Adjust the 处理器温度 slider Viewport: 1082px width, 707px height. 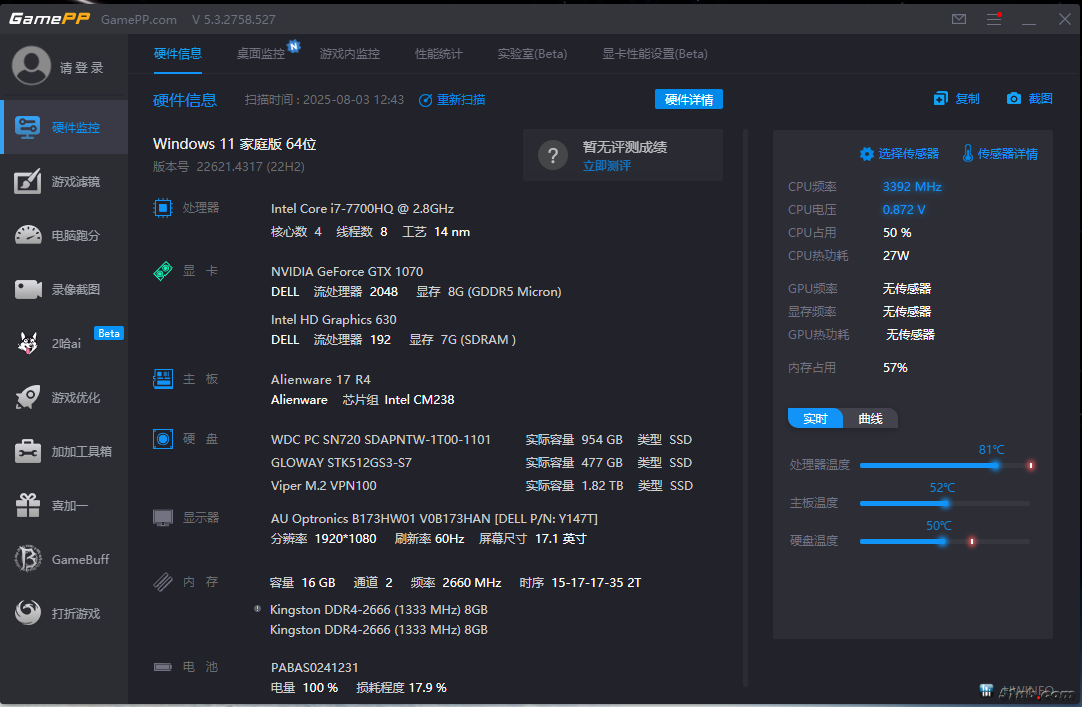click(994, 465)
